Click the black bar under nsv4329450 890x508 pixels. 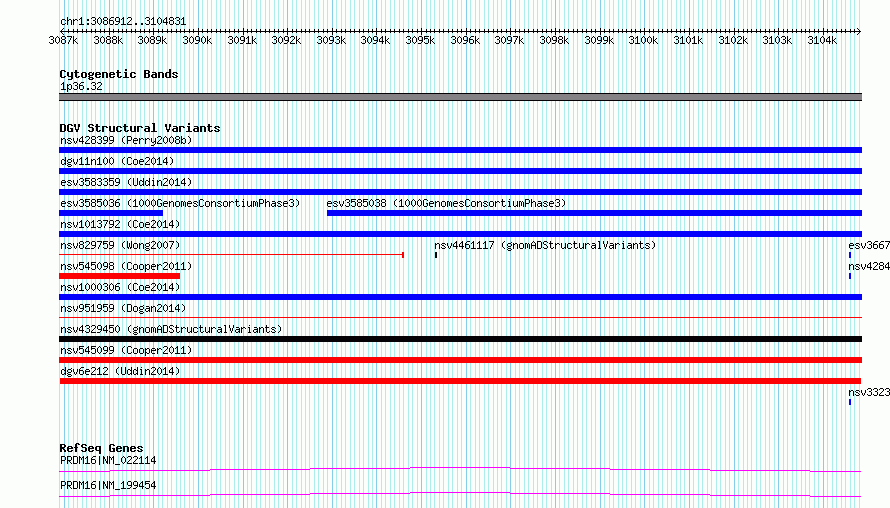pos(460,339)
